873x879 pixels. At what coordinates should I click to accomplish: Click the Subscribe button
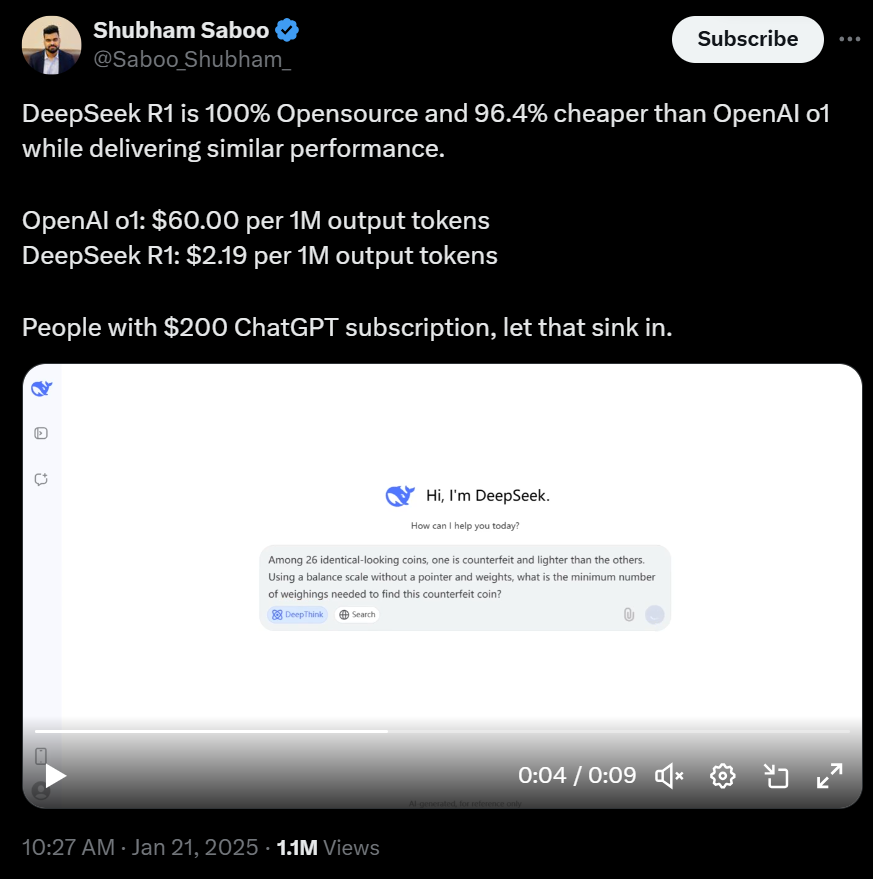pos(747,39)
